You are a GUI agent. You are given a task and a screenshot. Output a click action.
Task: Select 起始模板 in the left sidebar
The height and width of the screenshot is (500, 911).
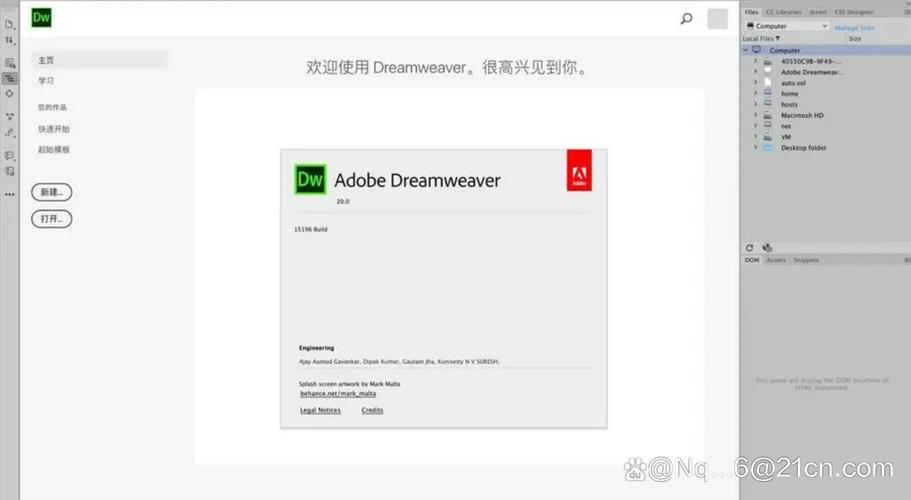point(54,149)
